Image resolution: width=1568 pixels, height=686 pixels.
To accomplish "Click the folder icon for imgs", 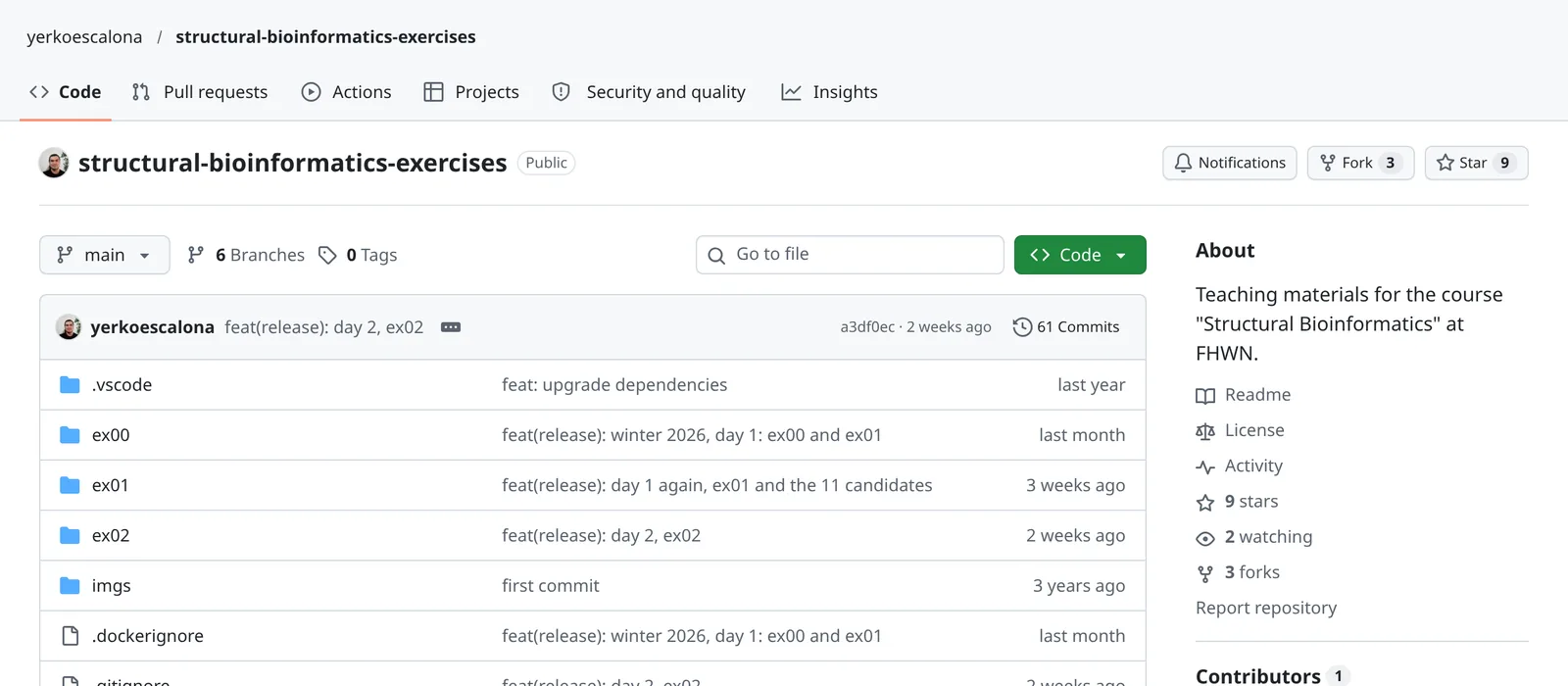I will click(70, 586).
